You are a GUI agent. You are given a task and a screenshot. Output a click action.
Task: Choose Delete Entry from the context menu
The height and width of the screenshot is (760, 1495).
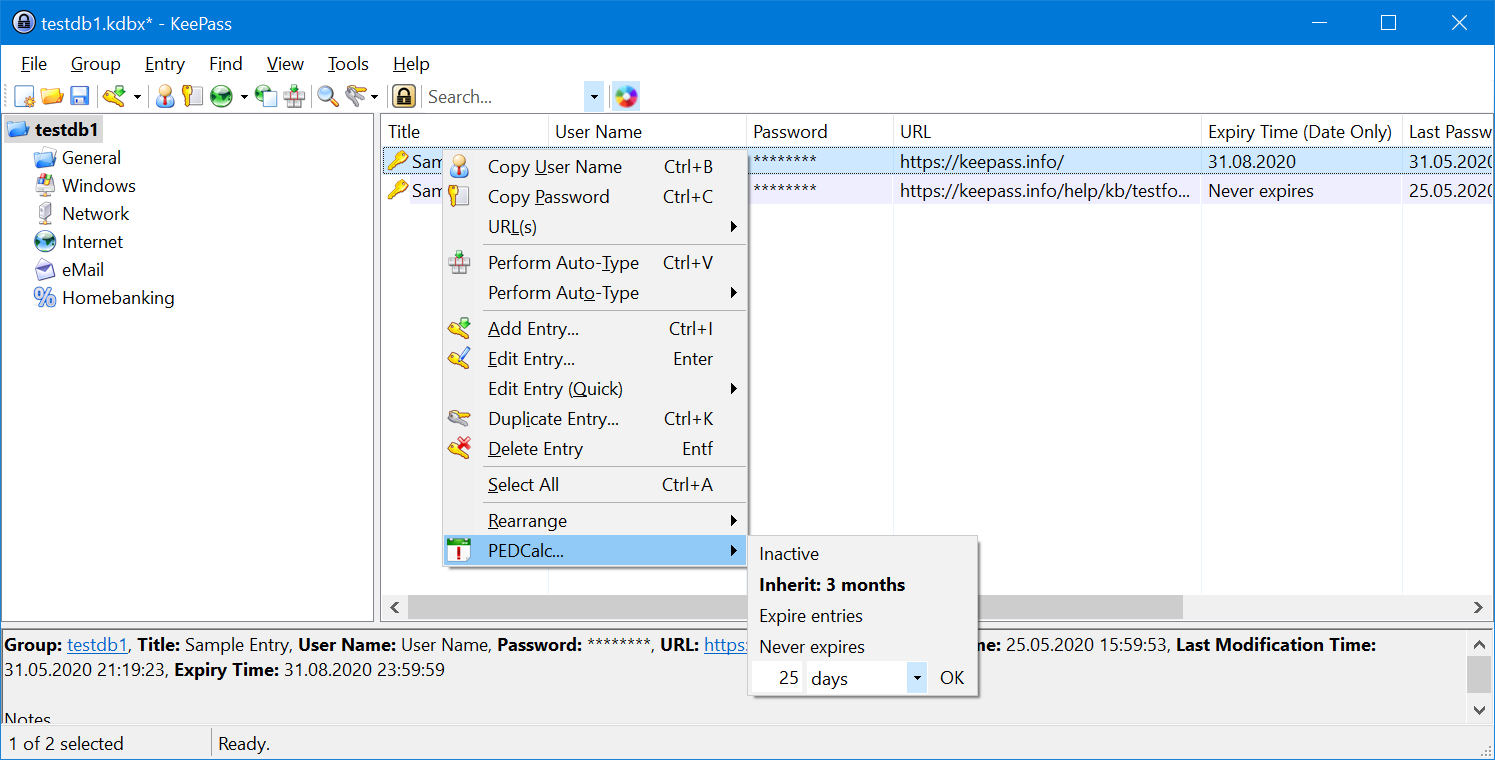tap(595, 449)
